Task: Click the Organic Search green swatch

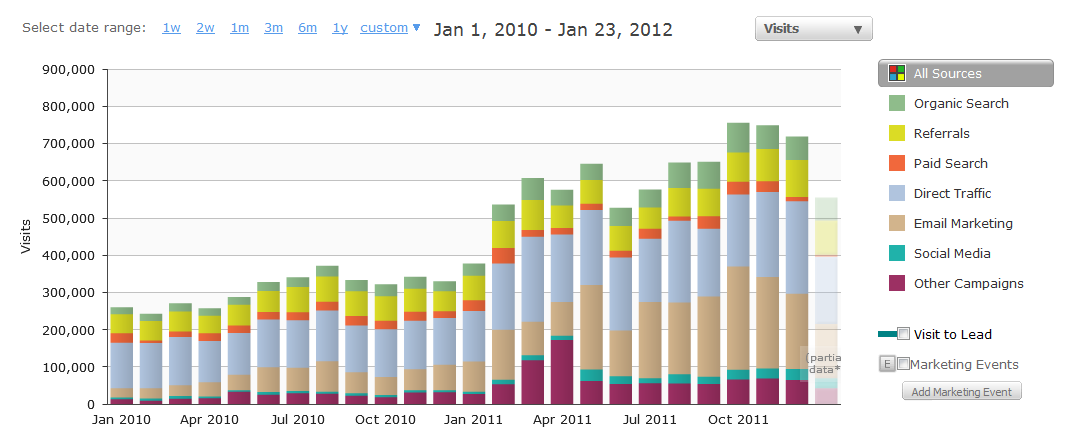Action: pyautogui.click(x=897, y=104)
